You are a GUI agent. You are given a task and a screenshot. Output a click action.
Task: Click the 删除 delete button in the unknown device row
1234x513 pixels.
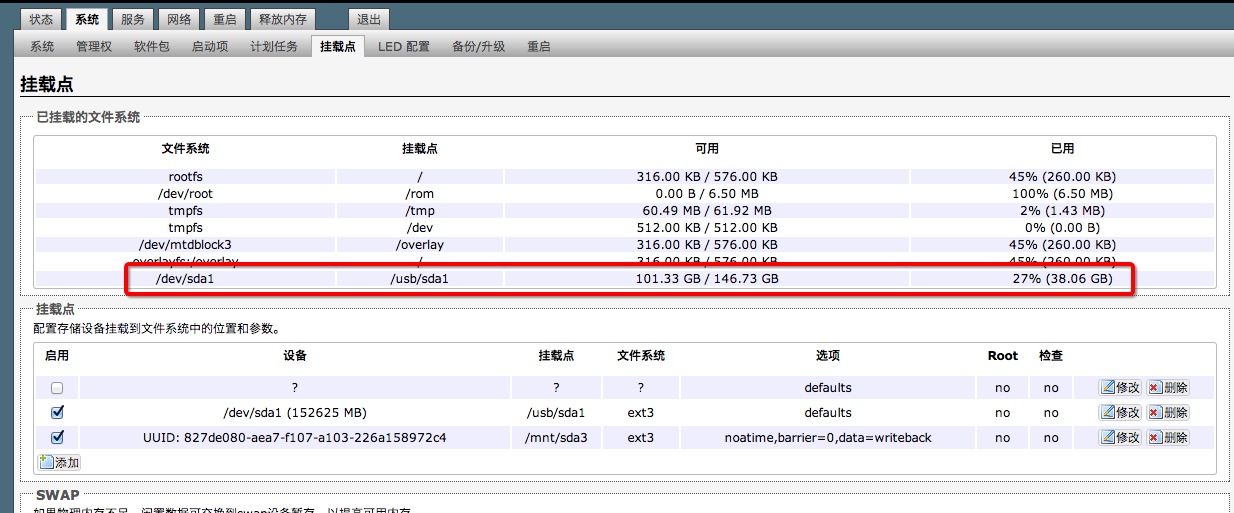[1167, 387]
